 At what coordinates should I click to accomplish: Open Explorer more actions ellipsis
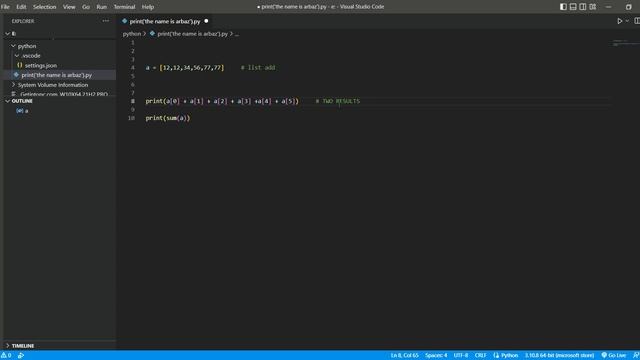coord(106,21)
